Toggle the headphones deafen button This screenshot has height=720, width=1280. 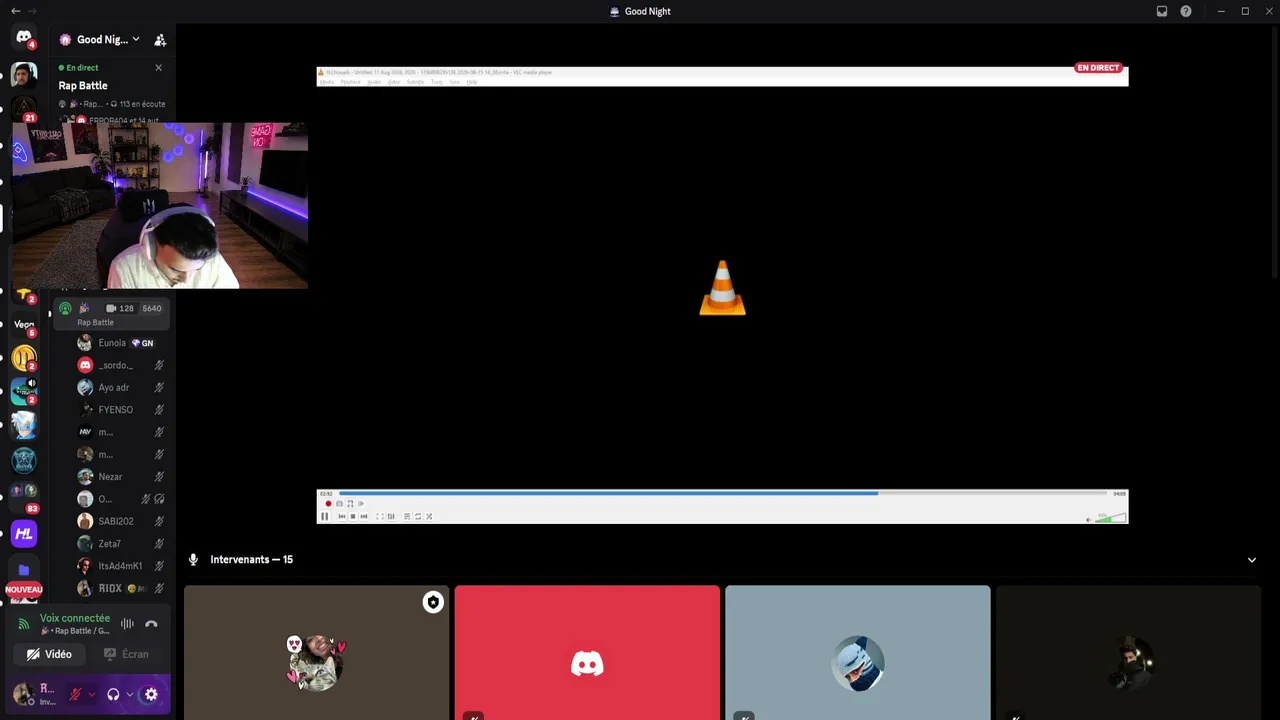[x=113, y=694]
